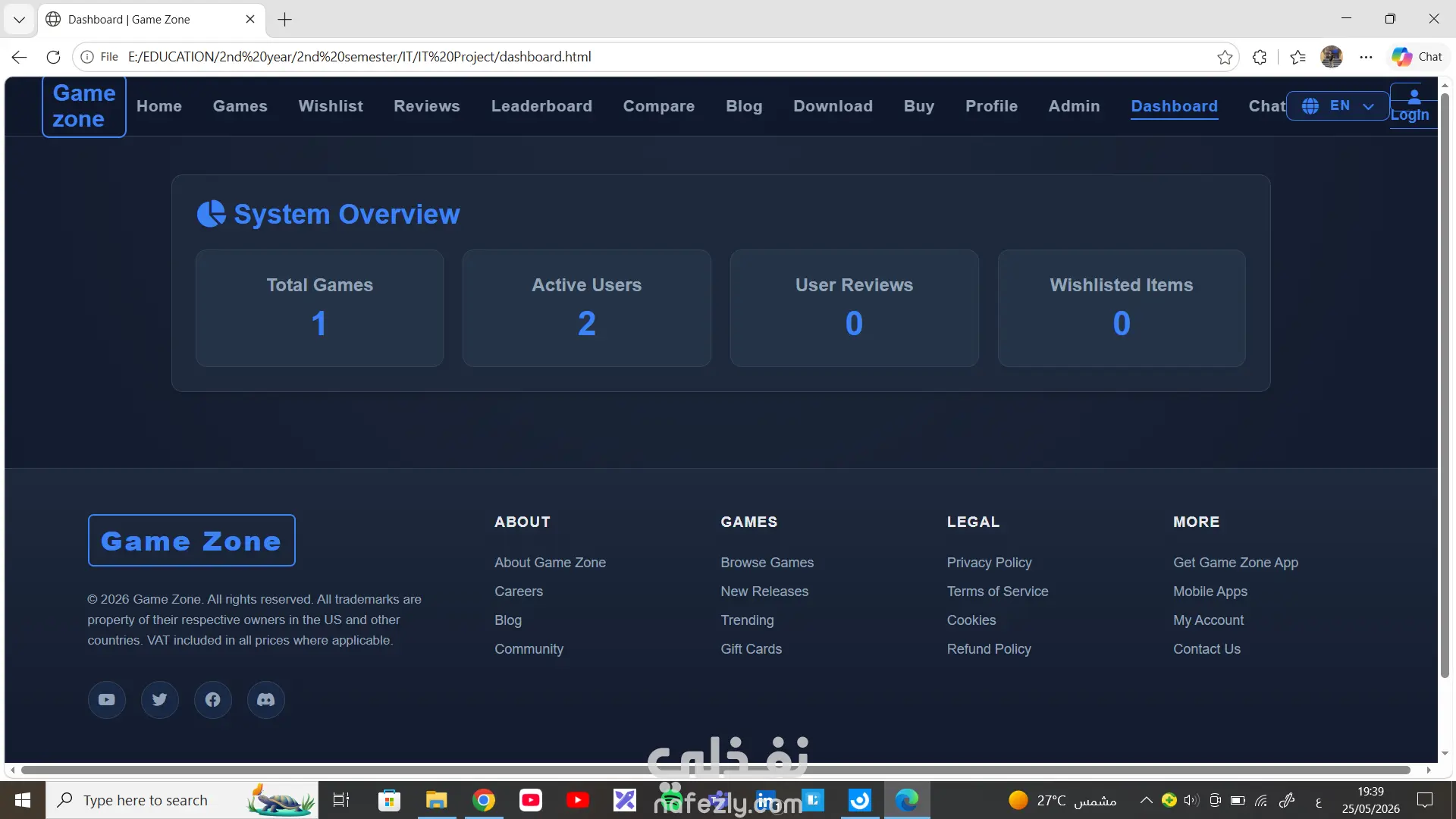Open the Facebook social icon in footer
Image resolution: width=1456 pixels, height=819 pixels.
tap(213, 699)
